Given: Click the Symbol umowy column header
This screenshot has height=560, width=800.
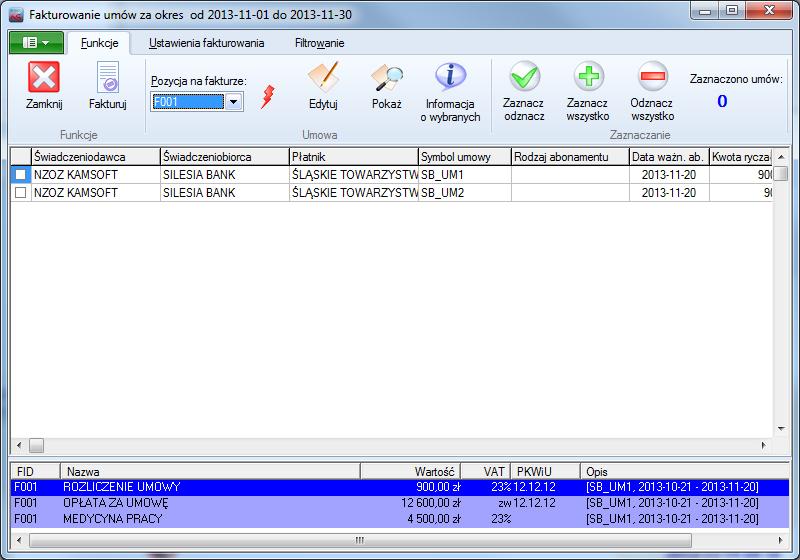Looking at the screenshot, I should (465, 157).
